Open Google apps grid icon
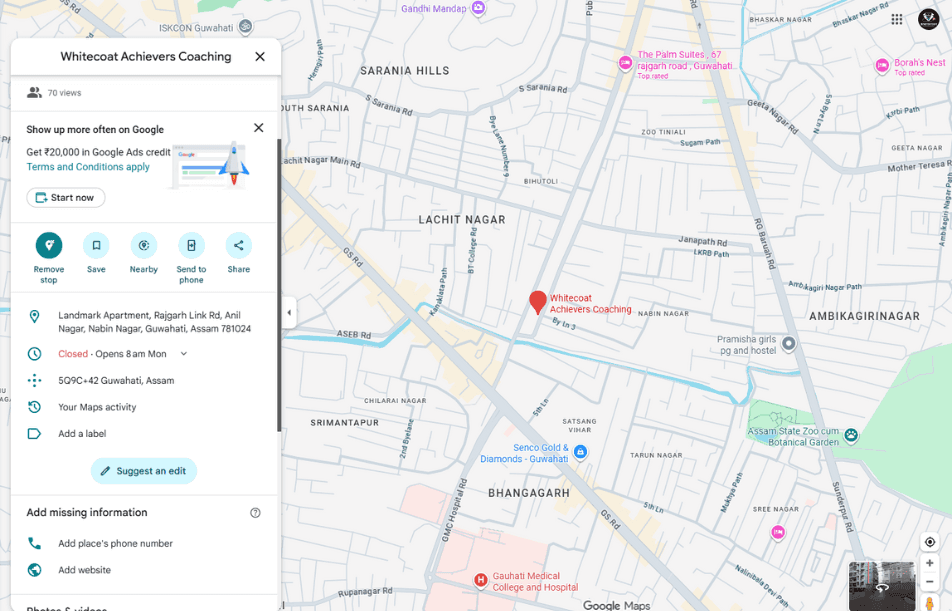Image resolution: width=952 pixels, height=611 pixels. click(897, 19)
